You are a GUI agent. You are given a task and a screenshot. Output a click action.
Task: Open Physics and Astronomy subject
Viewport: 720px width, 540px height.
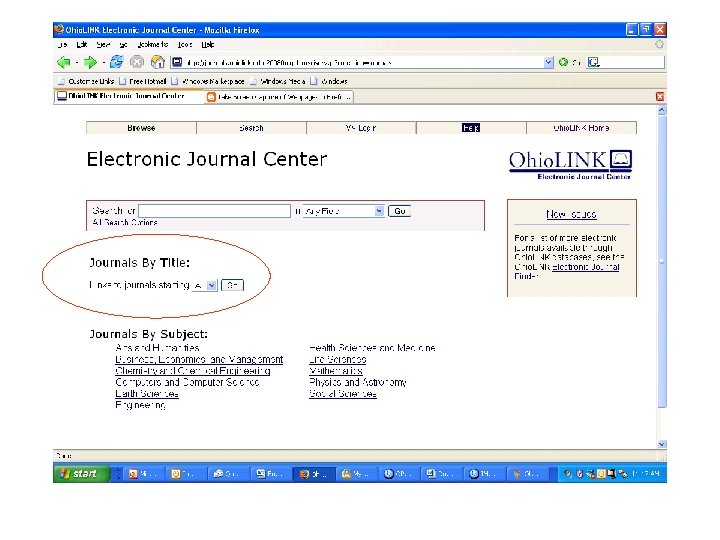pyautogui.click(x=358, y=382)
